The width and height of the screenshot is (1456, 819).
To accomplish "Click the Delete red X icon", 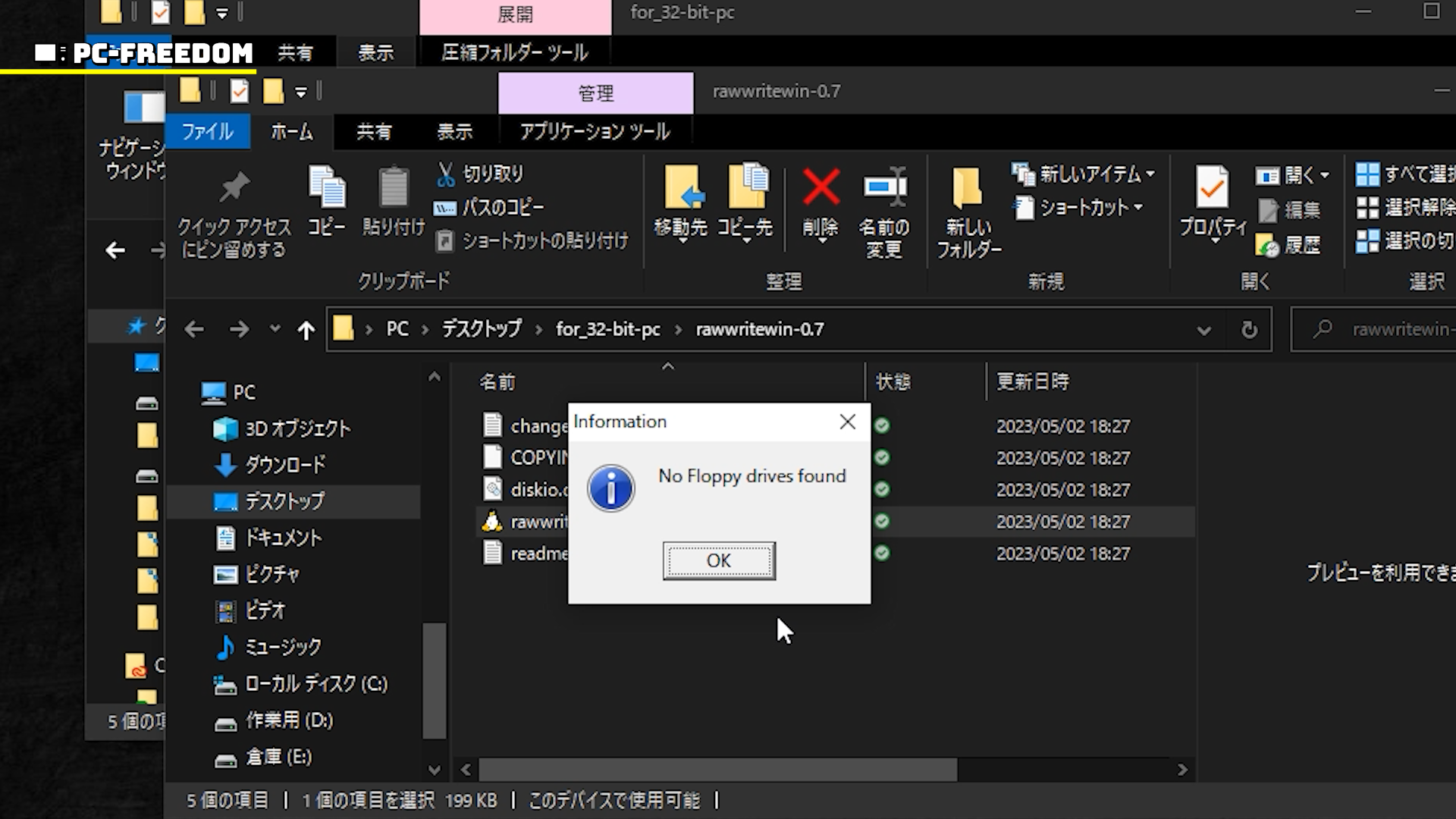I will click(x=821, y=188).
